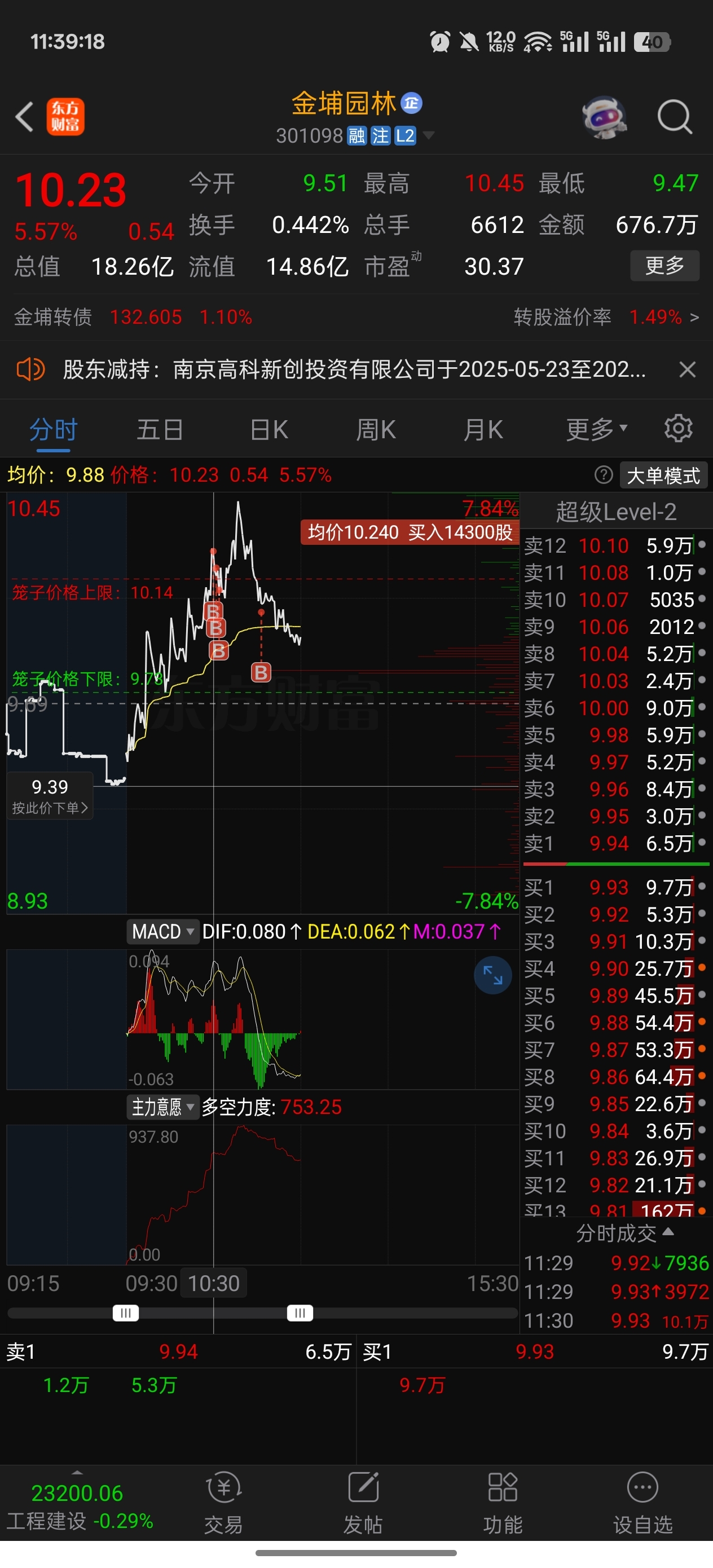Open 转股溢价率 arrow link

pos(606,317)
